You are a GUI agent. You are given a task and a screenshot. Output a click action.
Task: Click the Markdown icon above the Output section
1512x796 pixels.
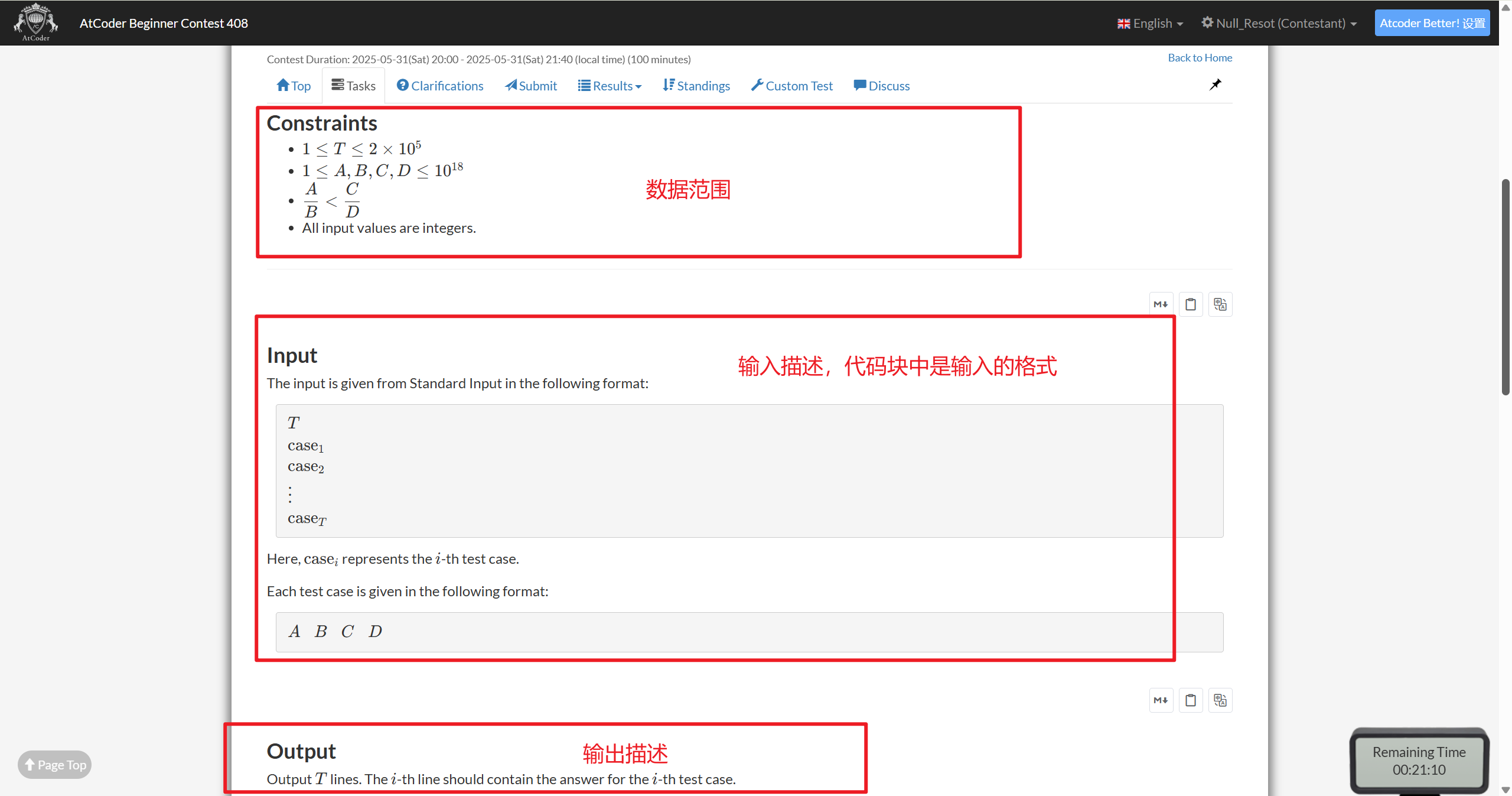(x=1160, y=700)
